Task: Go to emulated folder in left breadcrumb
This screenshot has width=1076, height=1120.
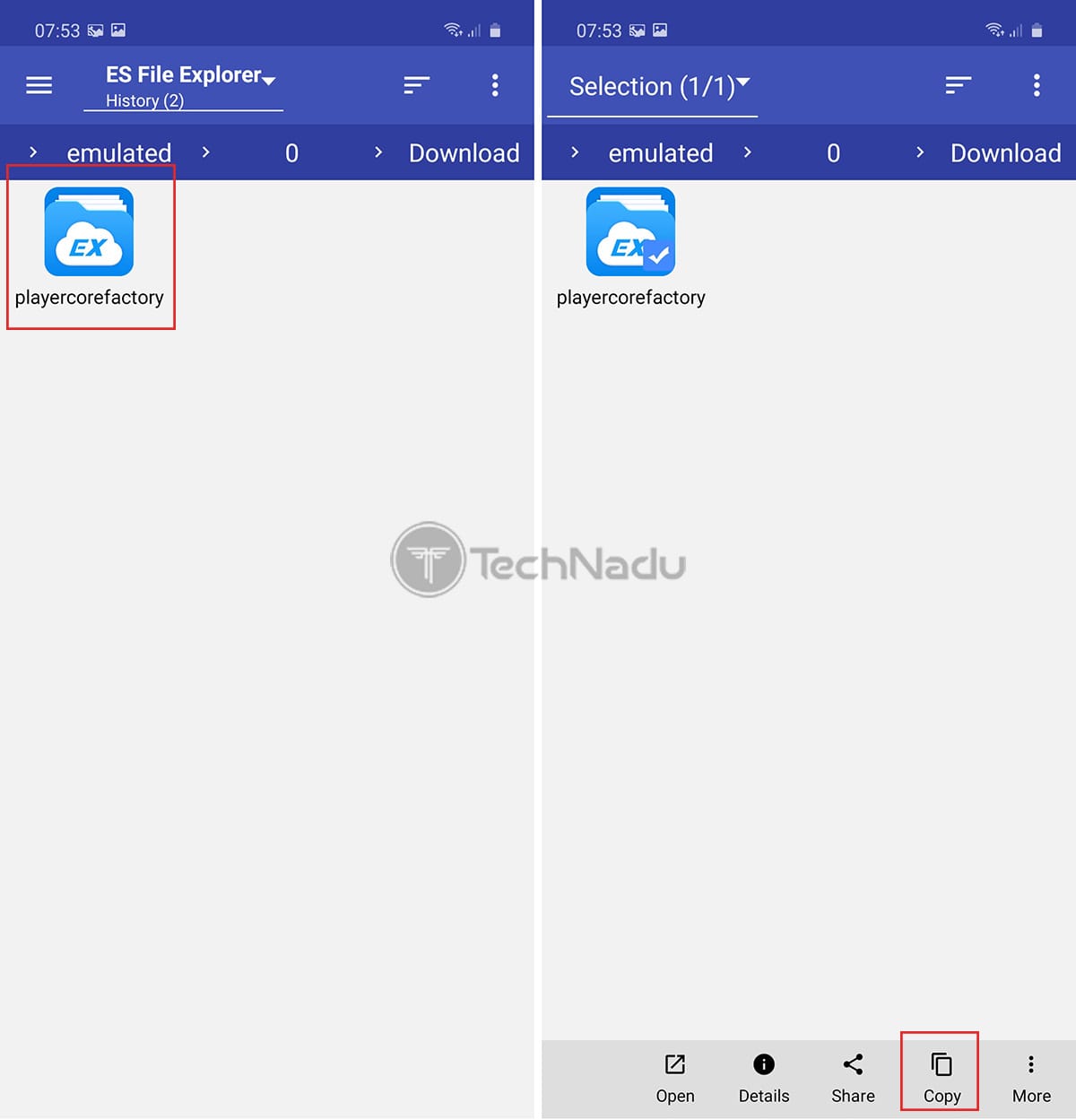Action: coord(119,153)
